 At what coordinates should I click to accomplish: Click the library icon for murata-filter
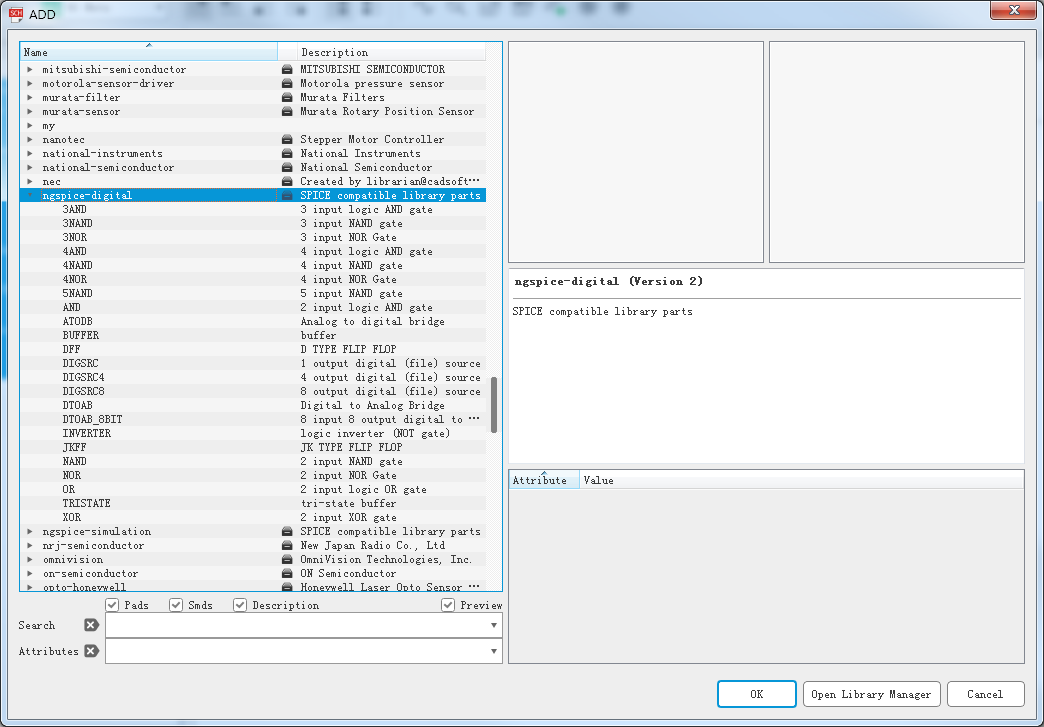(287, 98)
